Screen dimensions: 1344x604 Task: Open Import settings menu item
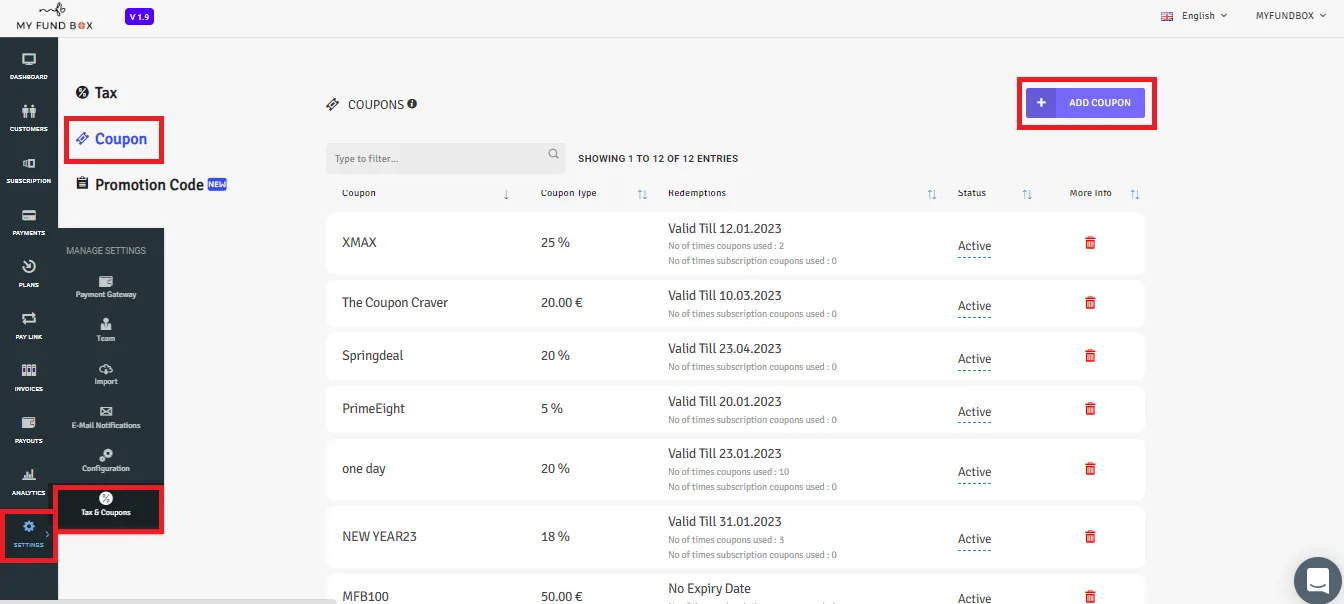tap(106, 374)
